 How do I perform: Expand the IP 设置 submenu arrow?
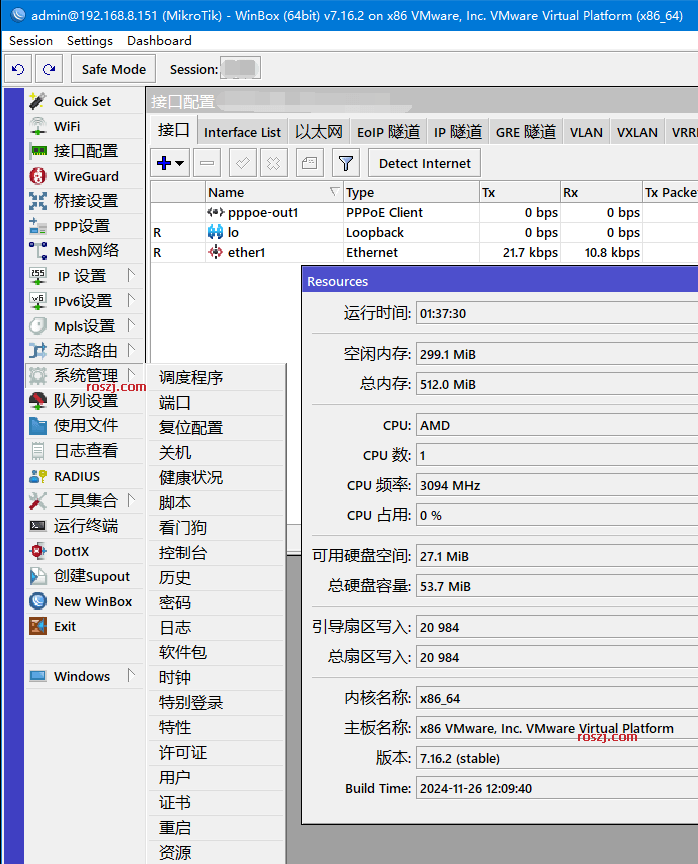pos(131,275)
